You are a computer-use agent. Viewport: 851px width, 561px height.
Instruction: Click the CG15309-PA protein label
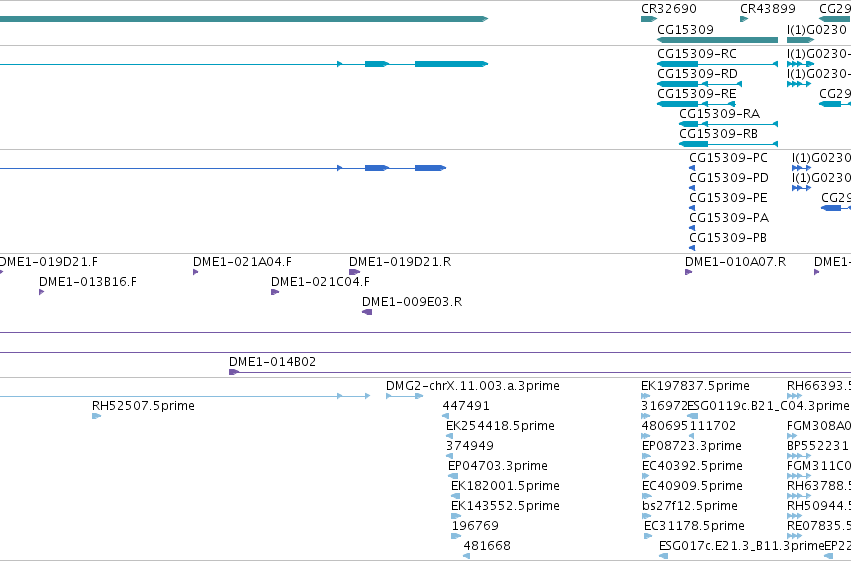point(729,218)
